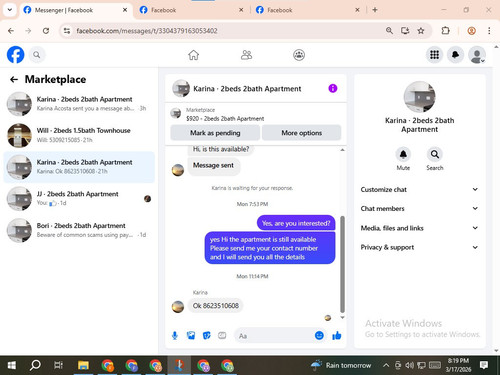Go back from Marketplace chats list
Image resolution: width=500 pixels, height=375 pixels.
pyautogui.click(x=14, y=79)
